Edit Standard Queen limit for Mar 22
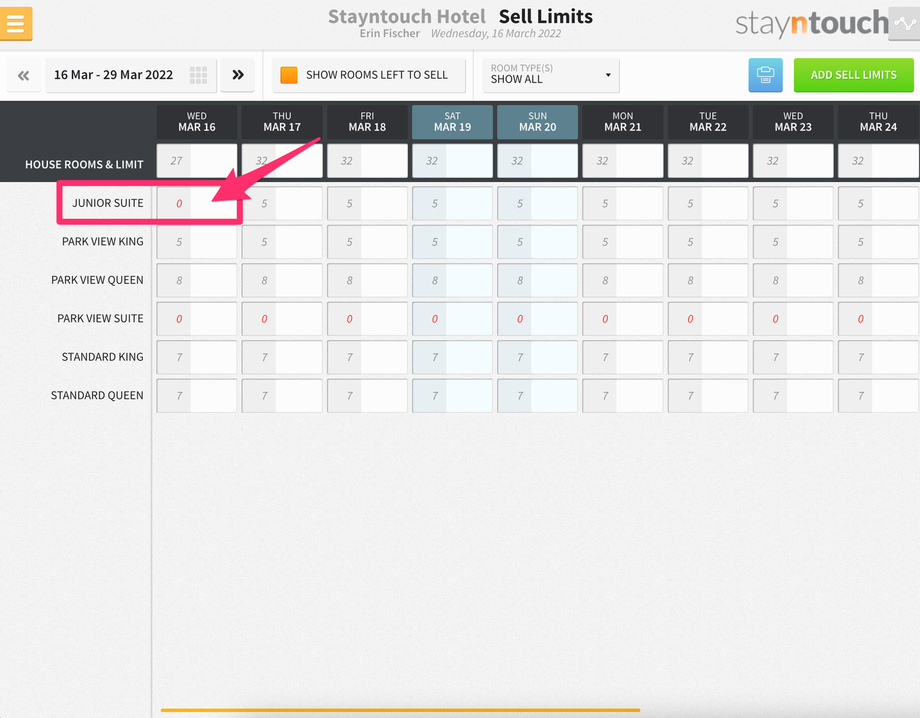Viewport: 920px width, 718px height. click(725, 395)
